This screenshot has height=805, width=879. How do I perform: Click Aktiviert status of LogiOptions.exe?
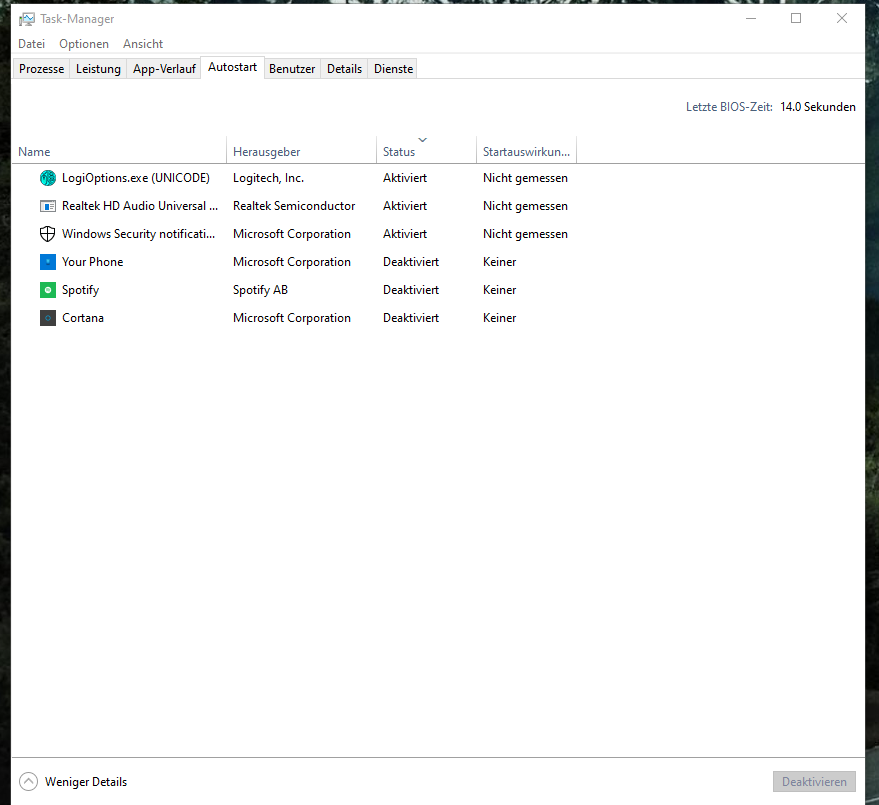(x=405, y=178)
